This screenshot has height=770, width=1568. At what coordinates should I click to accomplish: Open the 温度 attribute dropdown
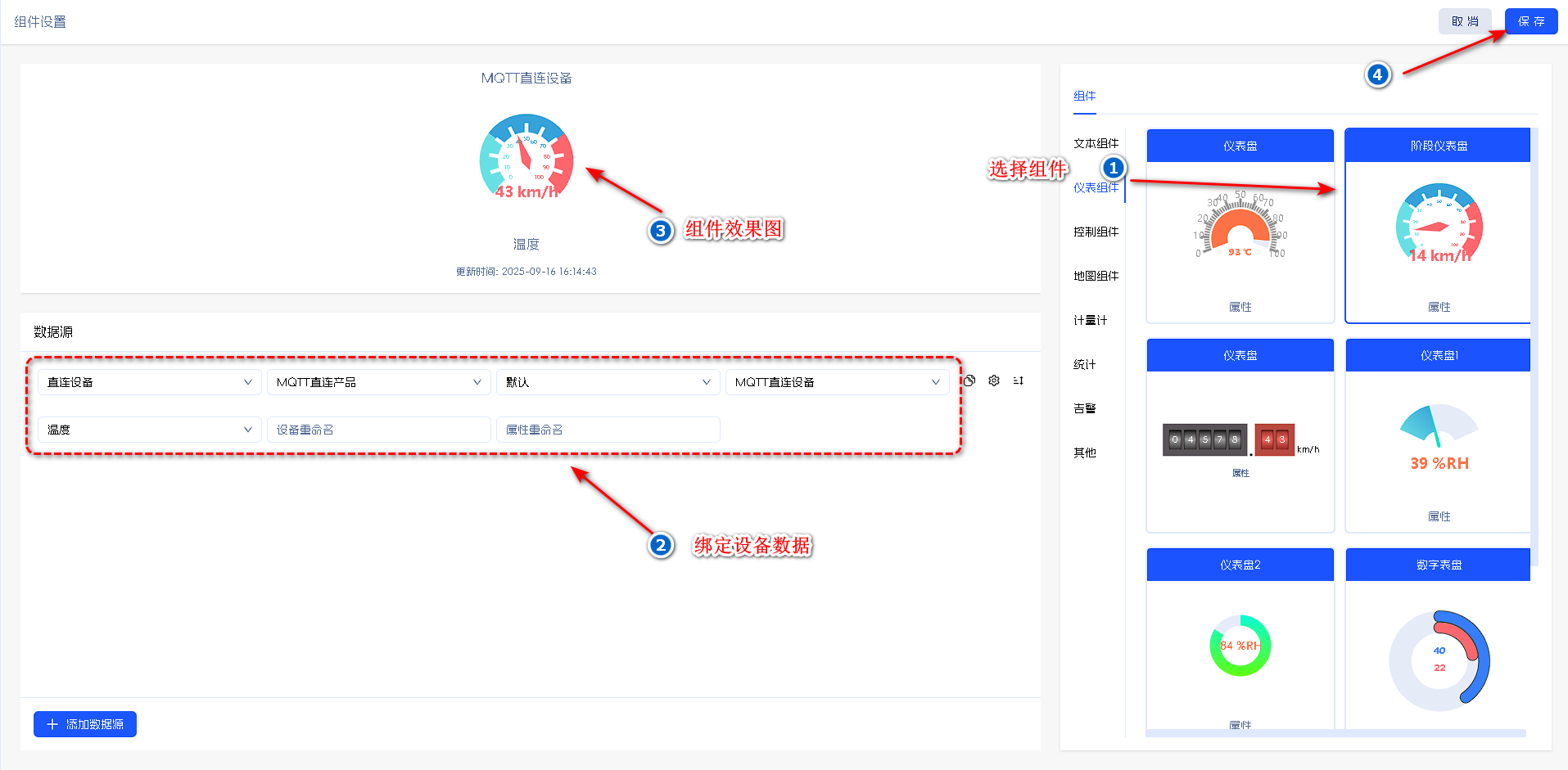149,430
